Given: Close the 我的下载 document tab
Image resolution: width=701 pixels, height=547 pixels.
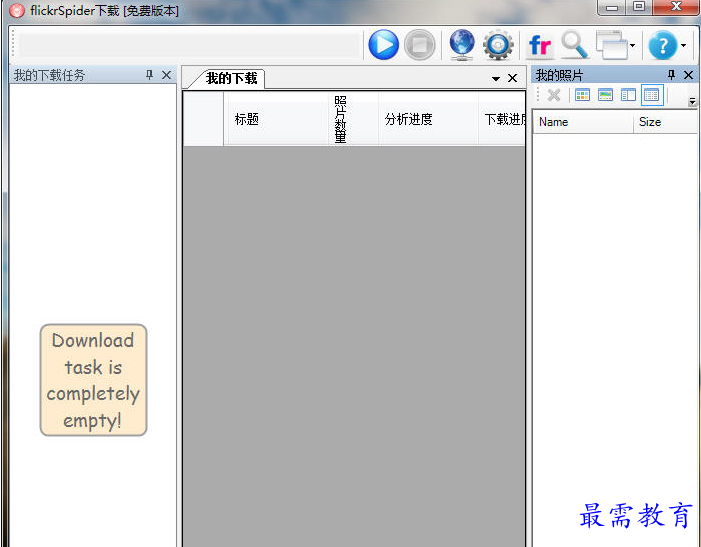Looking at the screenshot, I should pos(512,78).
